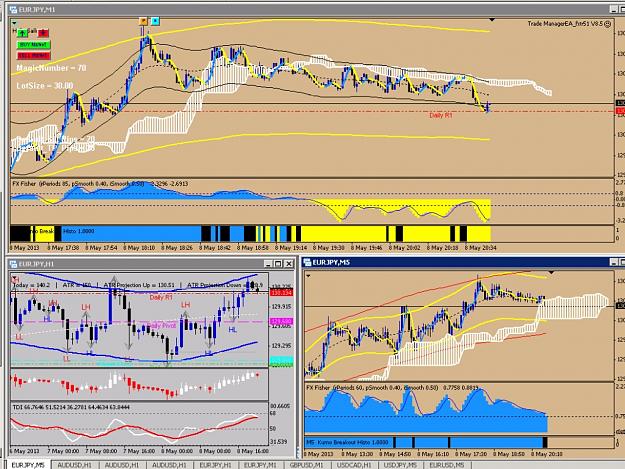Click the green up-arrow buy button
This screenshot has height=469, width=625.
(23, 33)
